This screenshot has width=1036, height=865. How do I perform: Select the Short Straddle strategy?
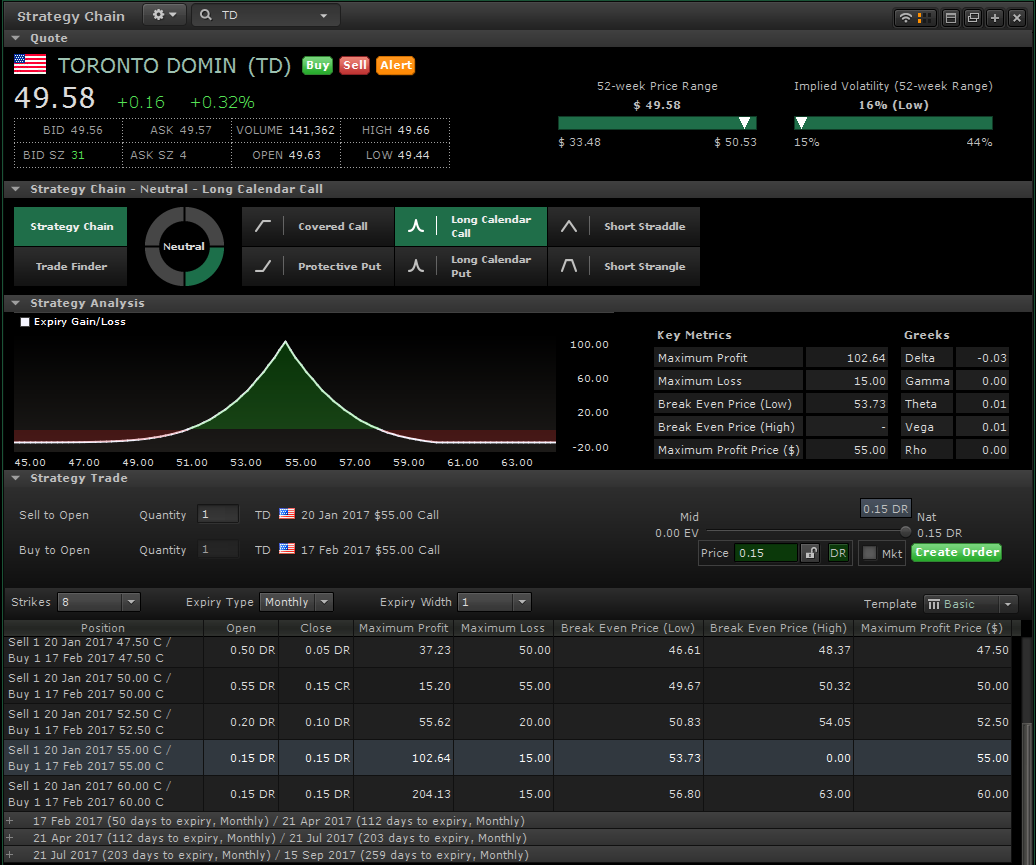click(624, 226)
